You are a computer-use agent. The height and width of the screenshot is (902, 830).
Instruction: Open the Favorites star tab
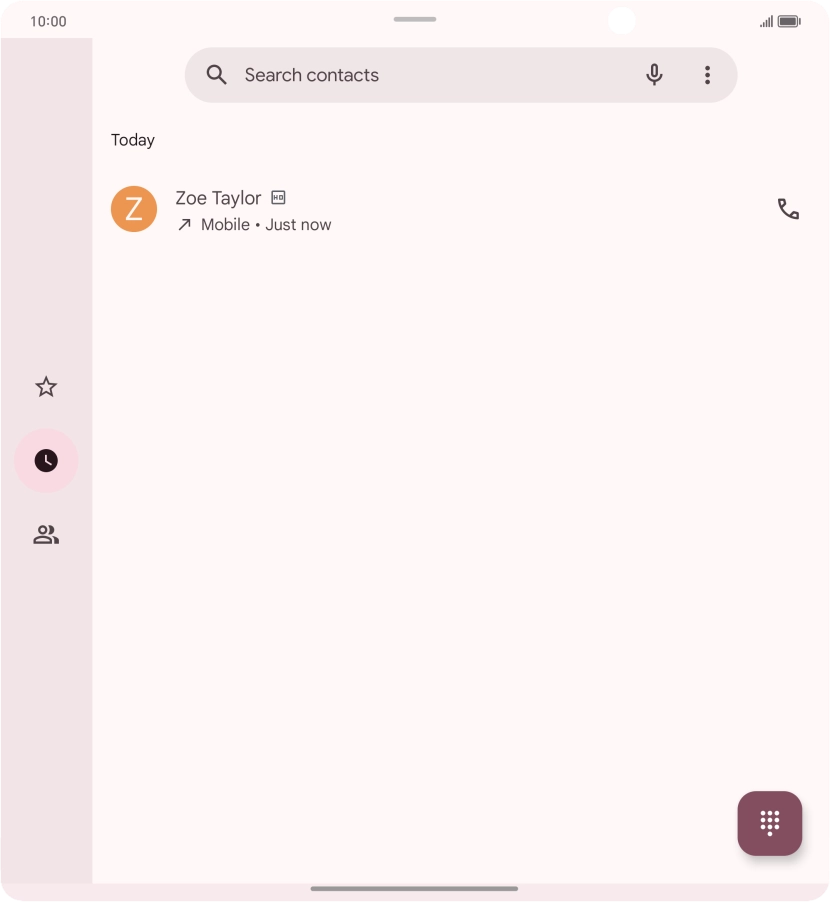[x=46, y=387]
